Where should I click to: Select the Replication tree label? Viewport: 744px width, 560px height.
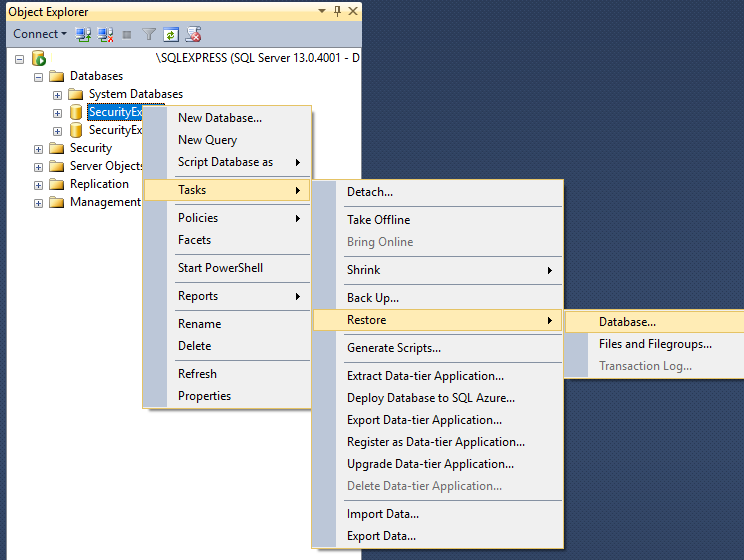(x=99, y=184)
